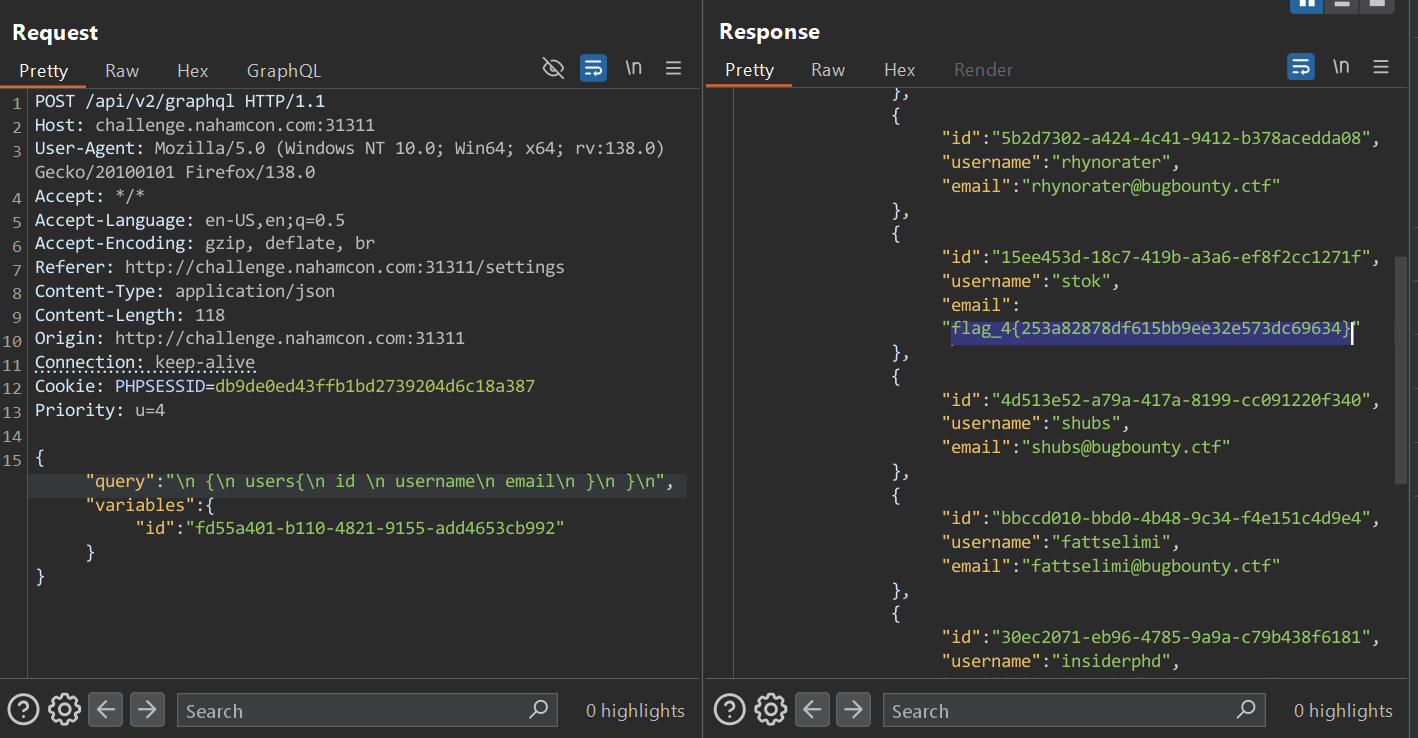Open the Hex tab in Response
Screen dimensions: 1418x738
coord(899,70)
